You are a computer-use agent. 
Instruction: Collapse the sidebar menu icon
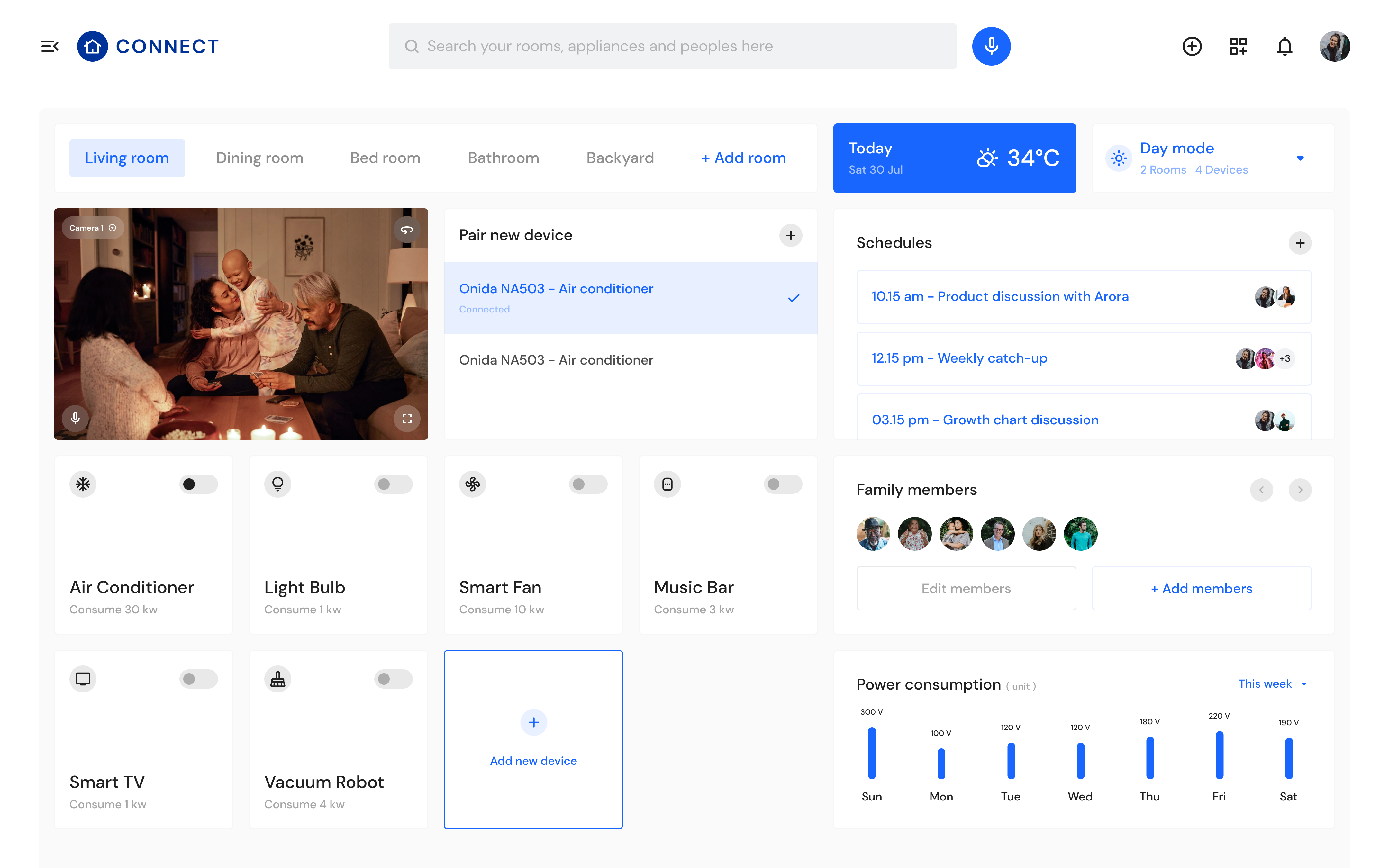coord(50,46)
